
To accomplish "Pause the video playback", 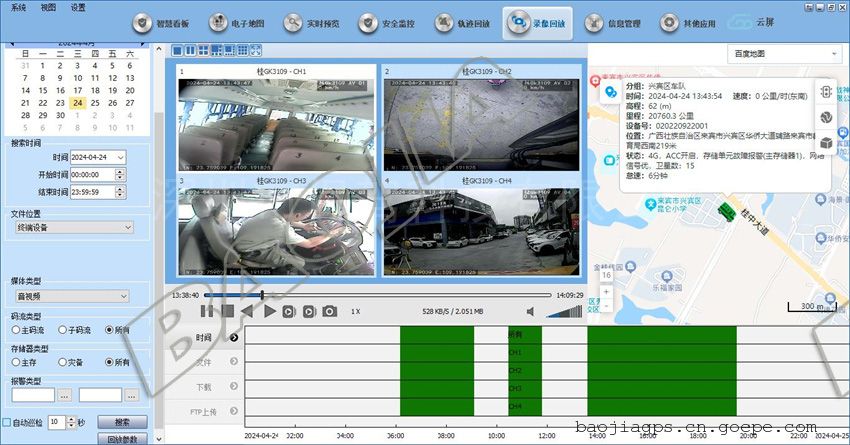I will tap(207, 311).
